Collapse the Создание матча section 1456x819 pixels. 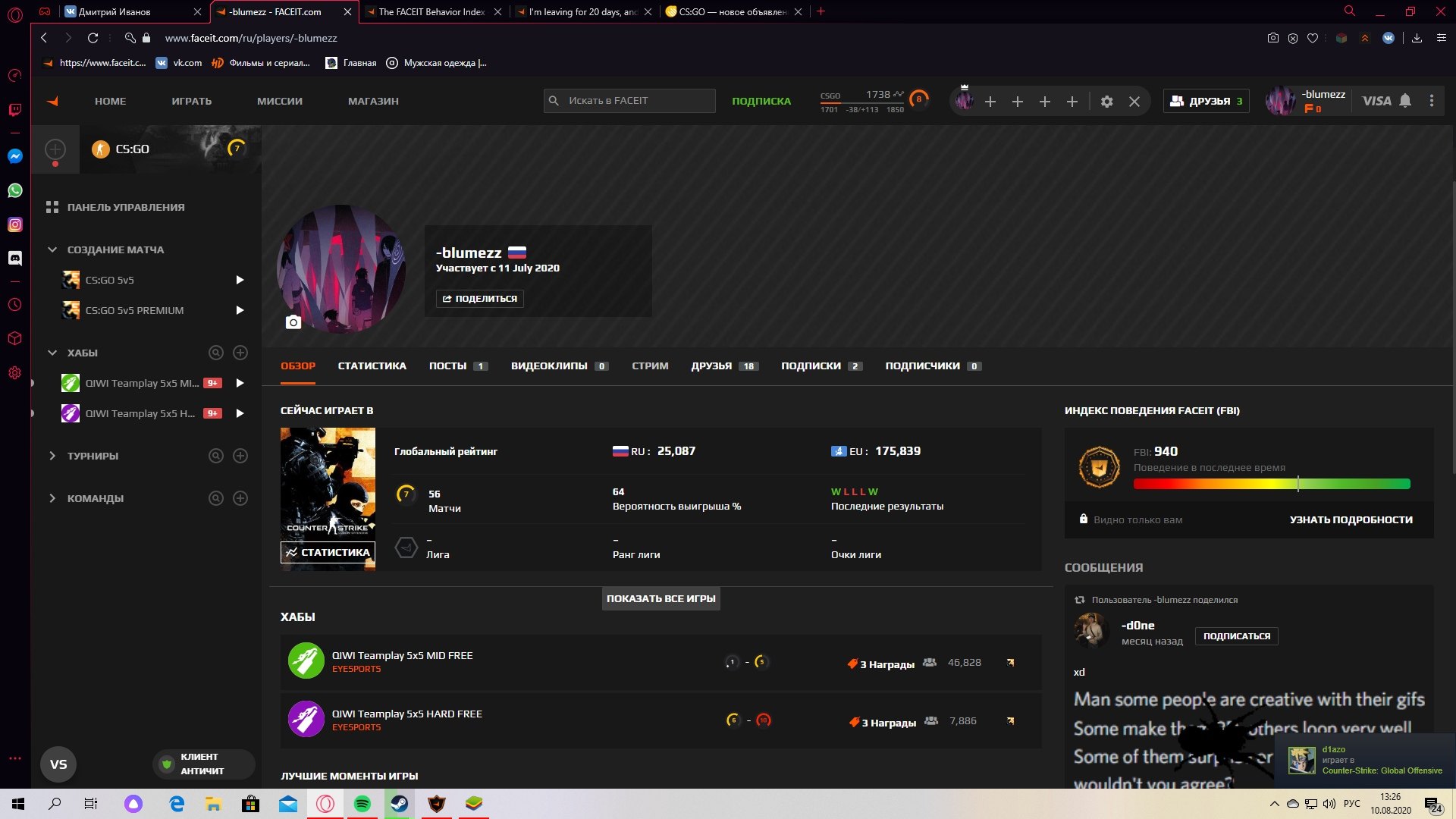pos(52,249)
